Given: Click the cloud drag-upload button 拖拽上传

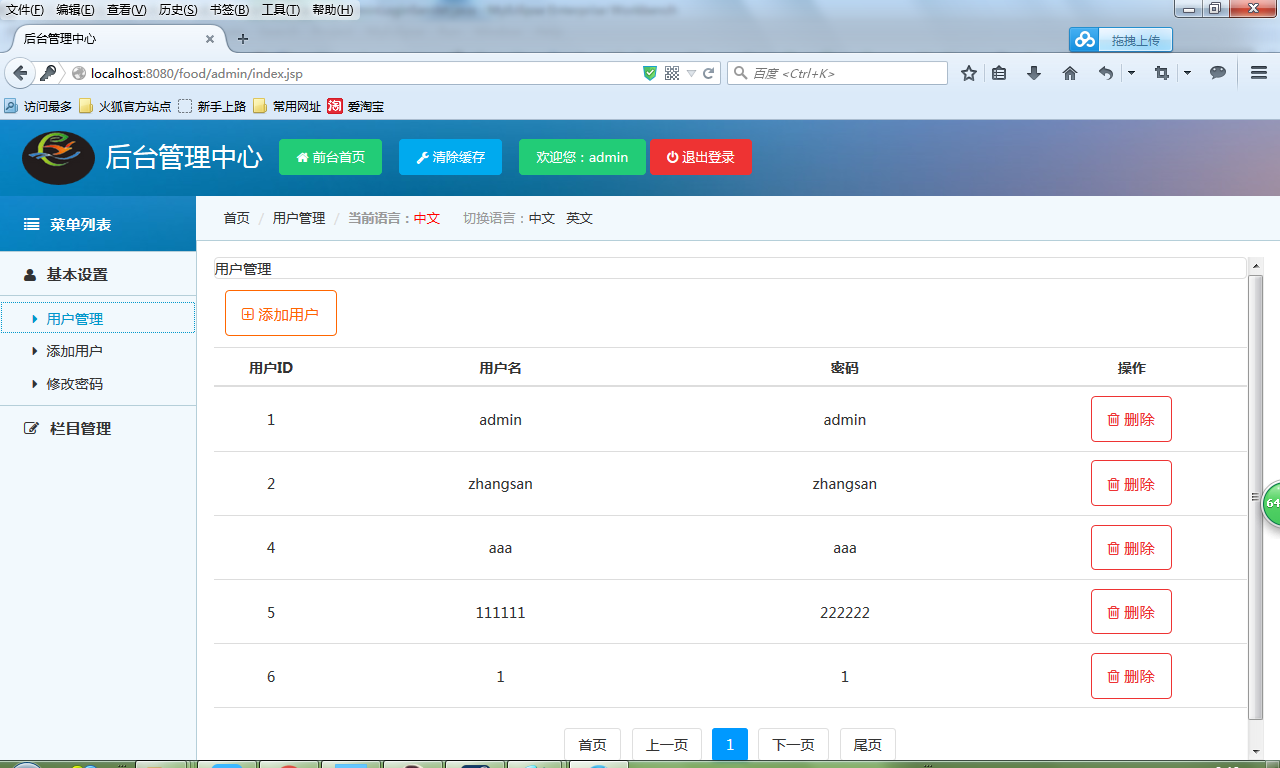Looking at the screenshot, I should point(1120,40).
